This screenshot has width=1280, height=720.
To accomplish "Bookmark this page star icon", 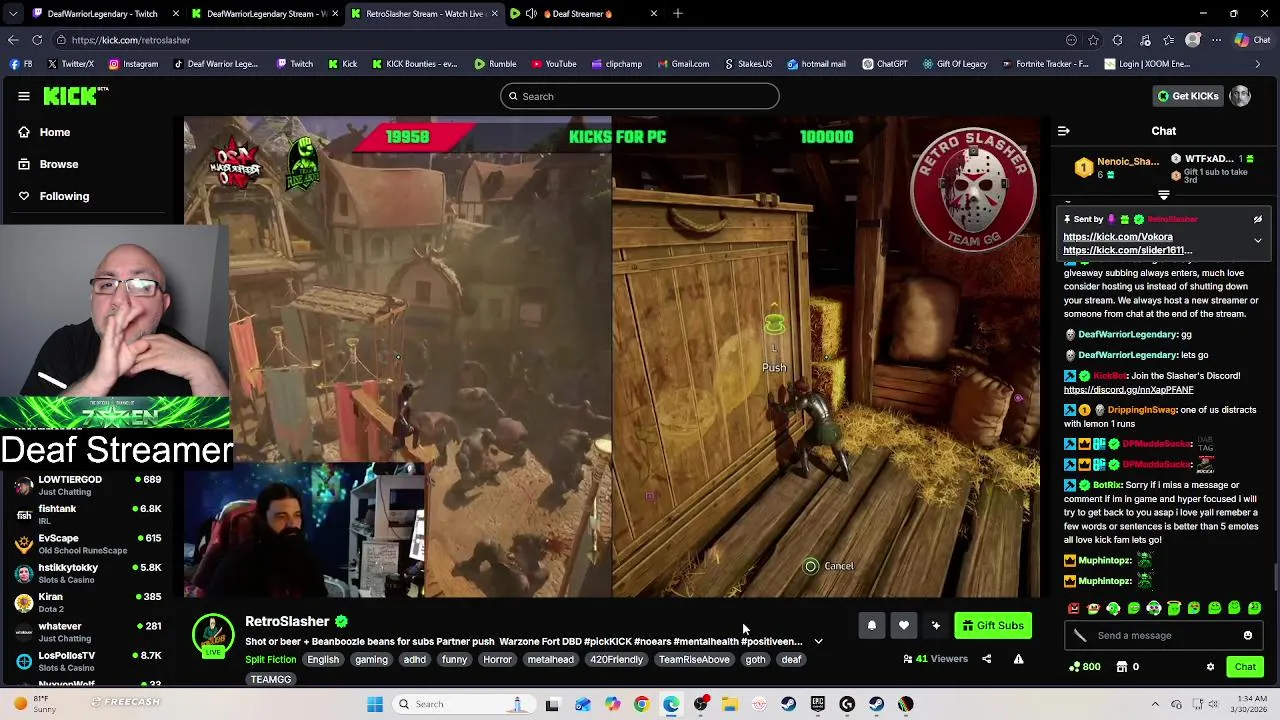I will [x=1094, y=40].
